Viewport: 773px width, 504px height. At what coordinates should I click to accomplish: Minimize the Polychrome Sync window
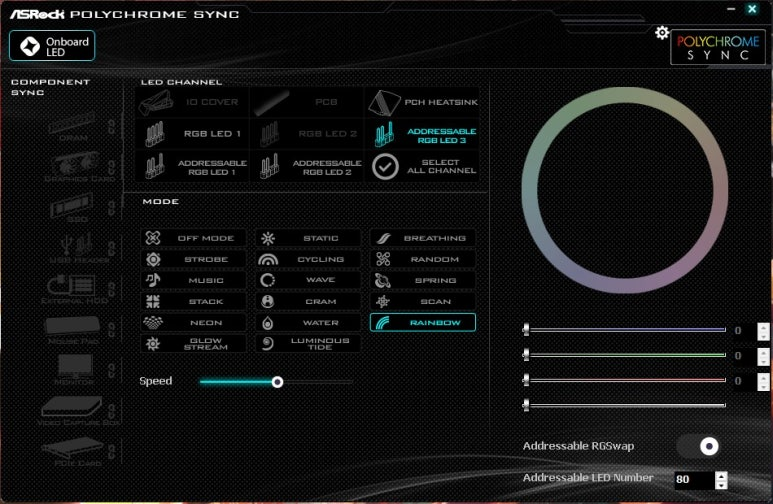[731, 9]
